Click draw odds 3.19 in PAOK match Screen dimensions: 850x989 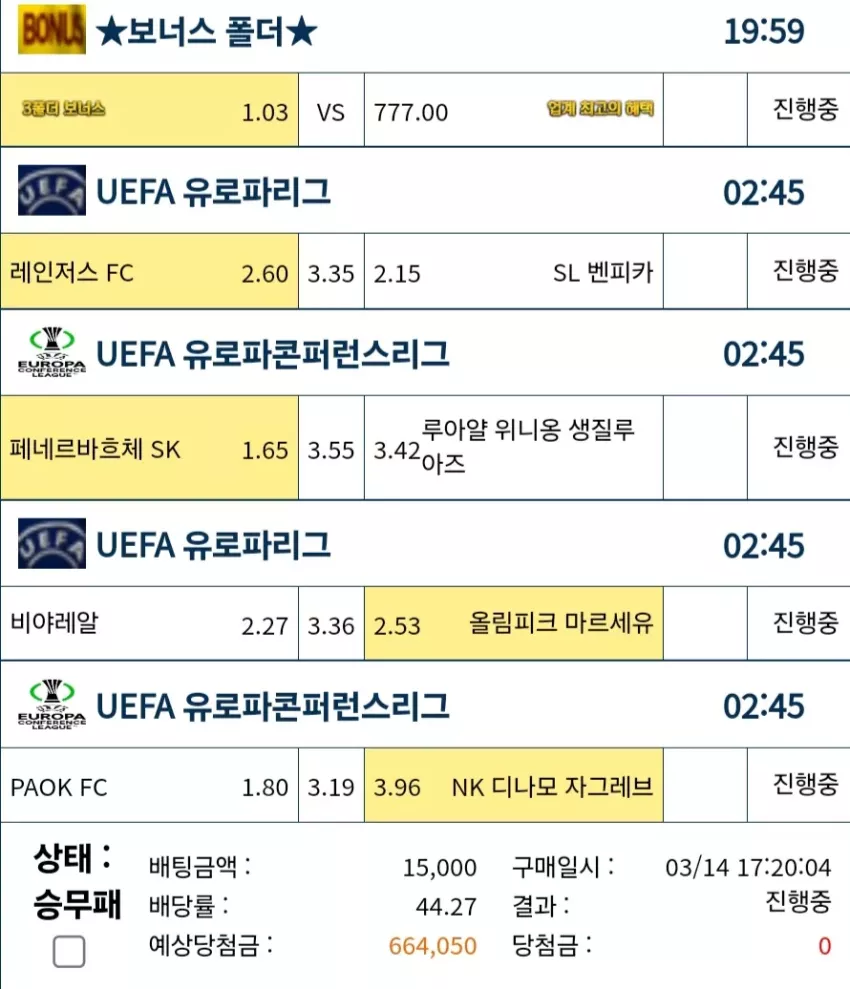(x=331, y=785)
